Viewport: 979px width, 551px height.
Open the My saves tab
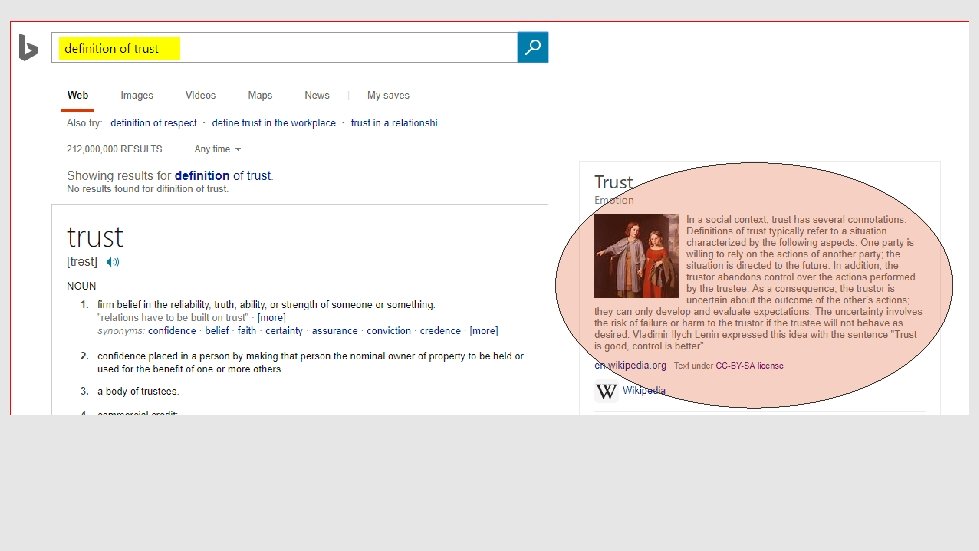click(x=388, y=95)
